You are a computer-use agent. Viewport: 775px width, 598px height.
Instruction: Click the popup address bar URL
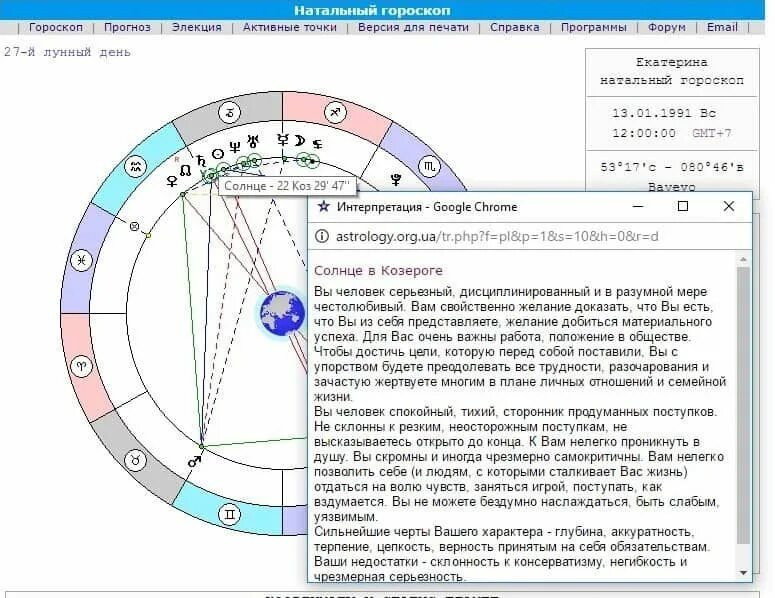click(497, 236)
